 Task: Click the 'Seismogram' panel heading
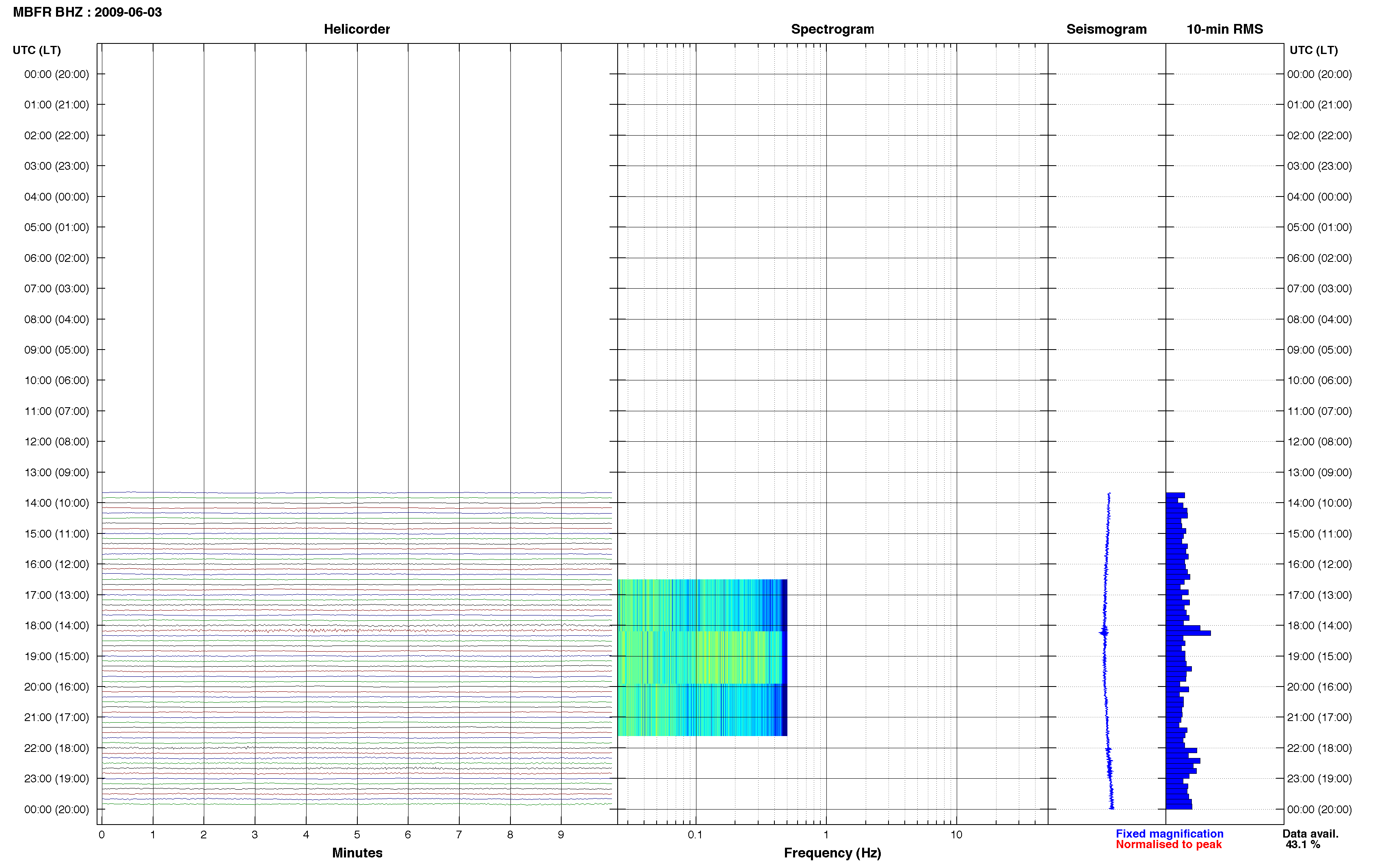(x=1106, y=29)
